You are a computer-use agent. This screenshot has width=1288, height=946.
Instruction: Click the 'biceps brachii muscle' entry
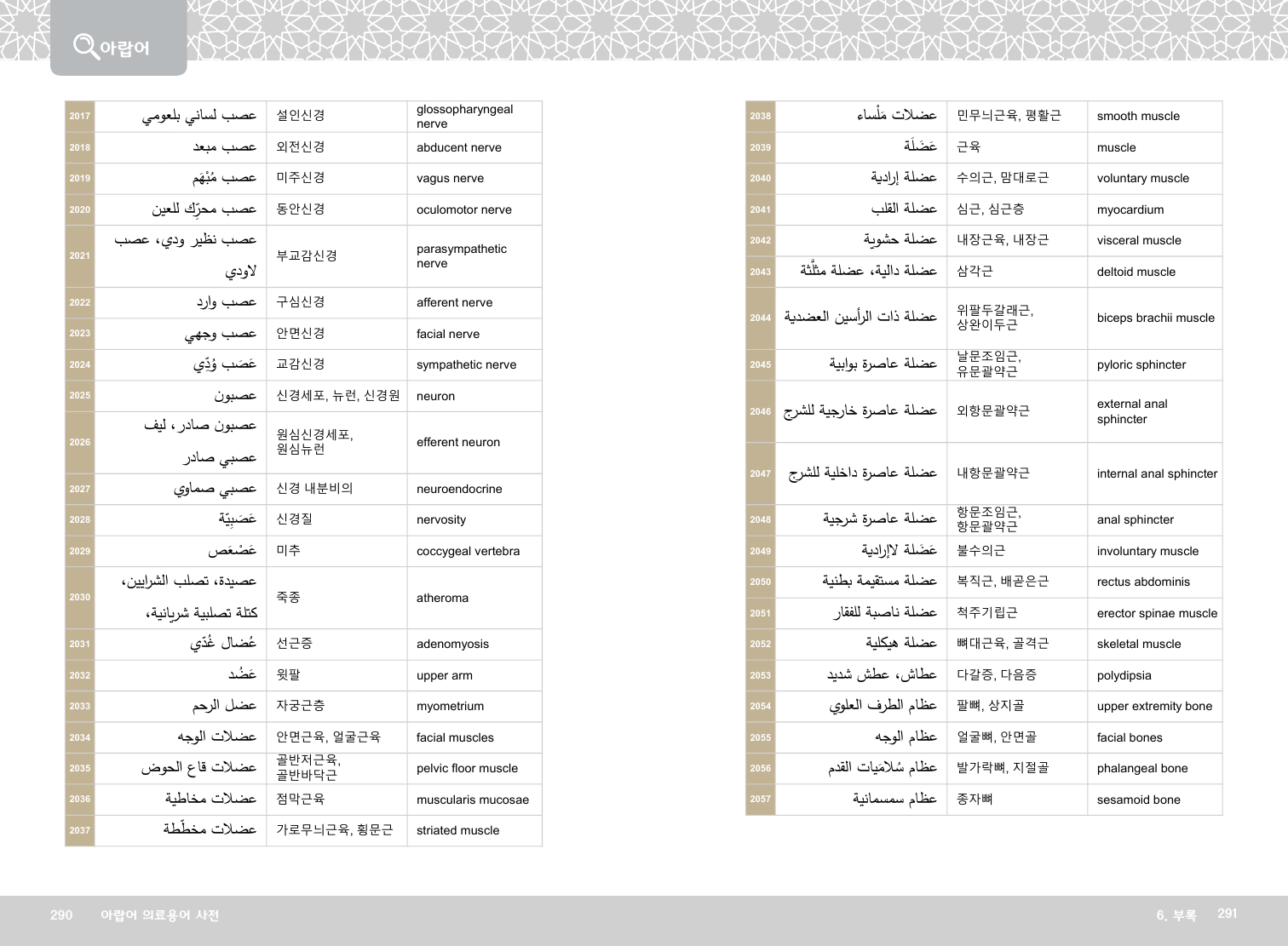pyautogui.click(x=1156, y=318)
